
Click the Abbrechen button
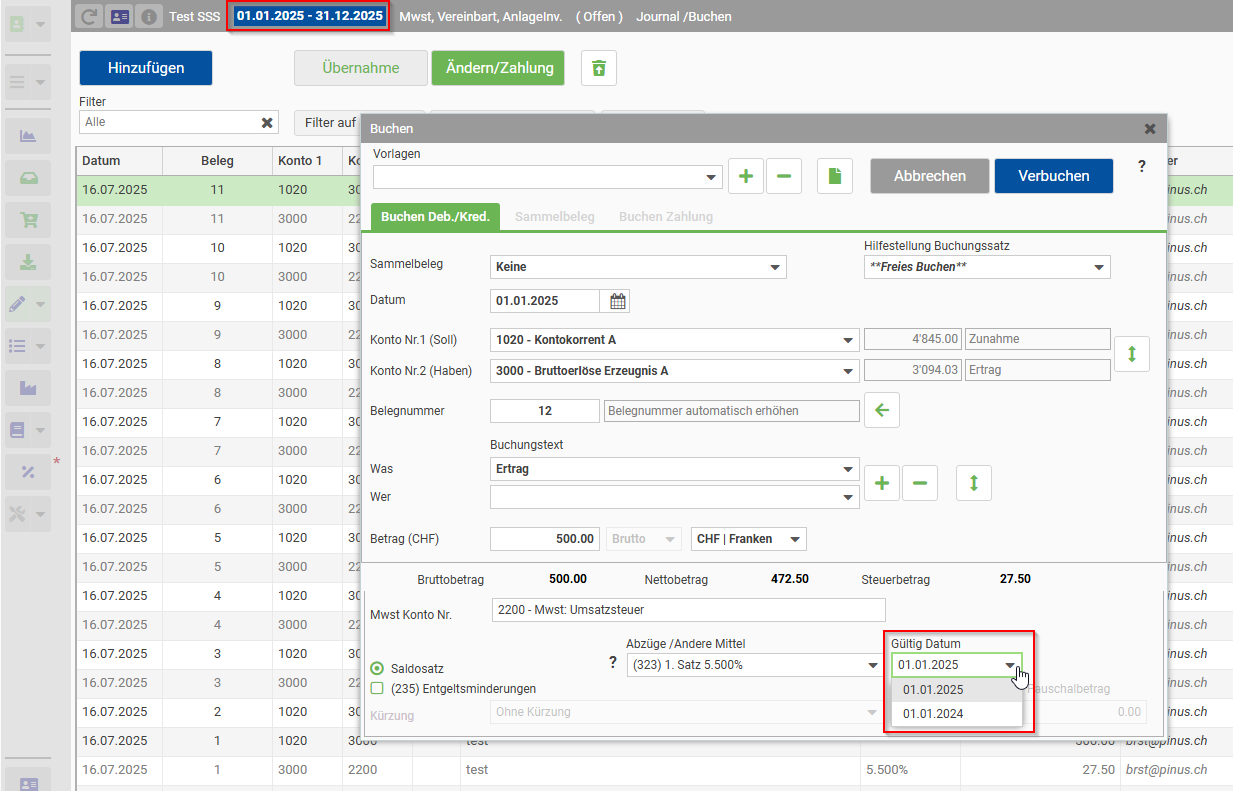tap(929, 176)
